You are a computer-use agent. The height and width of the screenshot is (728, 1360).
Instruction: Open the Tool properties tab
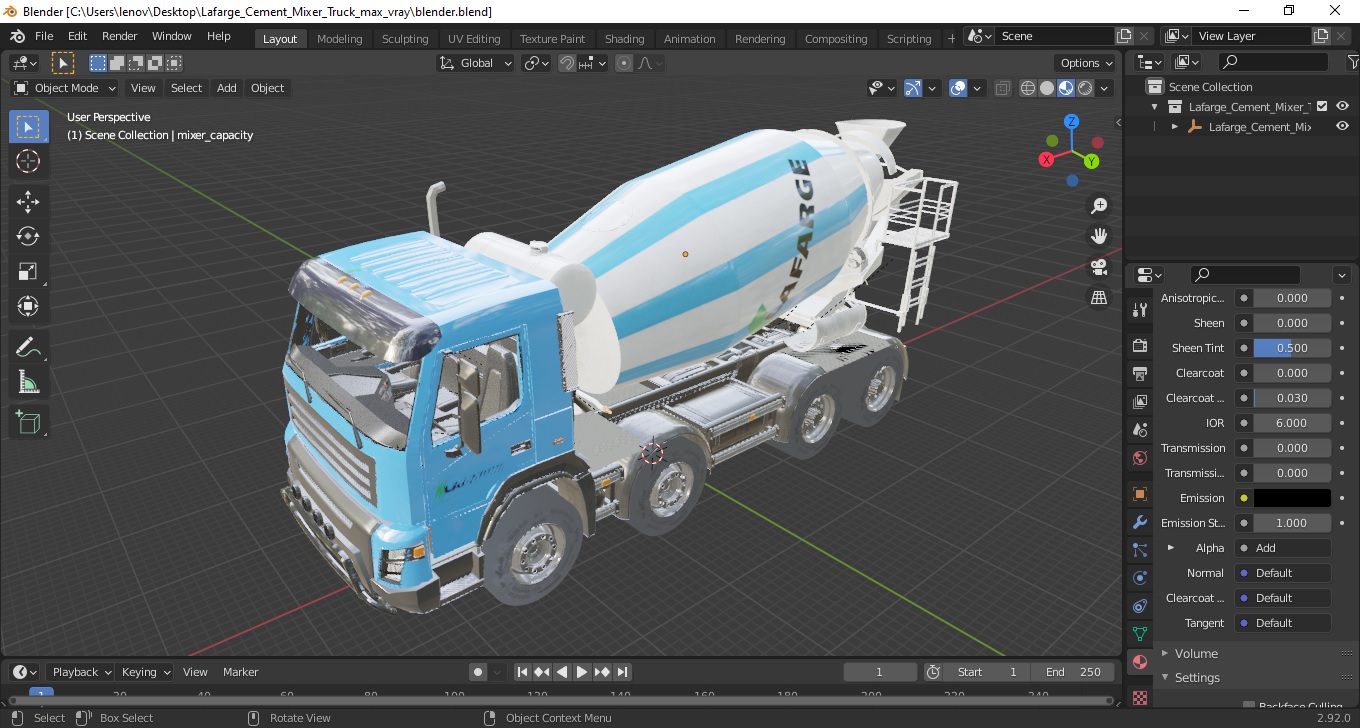click(1139, 310)
